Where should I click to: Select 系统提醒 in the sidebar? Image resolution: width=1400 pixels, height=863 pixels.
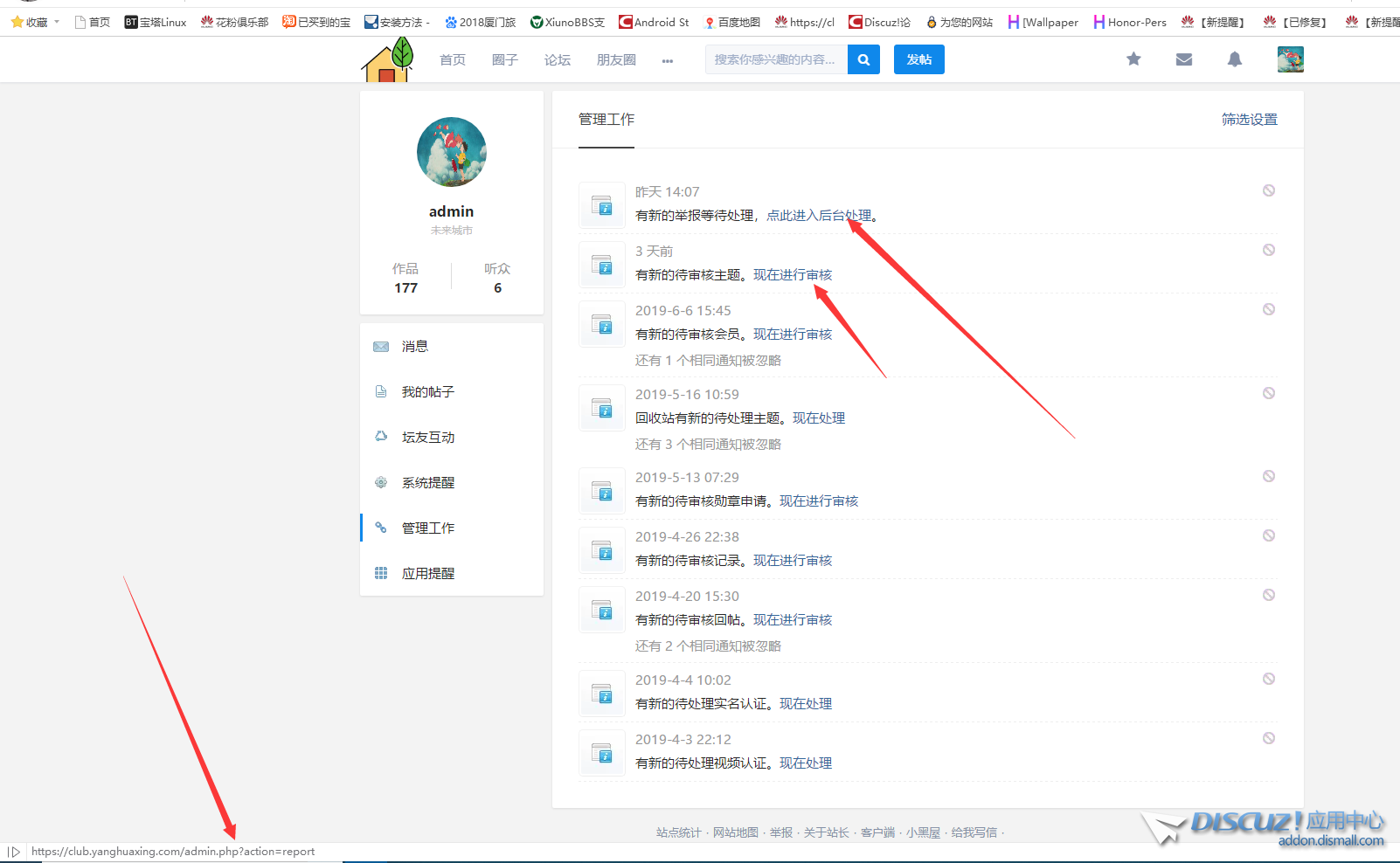[x=427, y=483]
